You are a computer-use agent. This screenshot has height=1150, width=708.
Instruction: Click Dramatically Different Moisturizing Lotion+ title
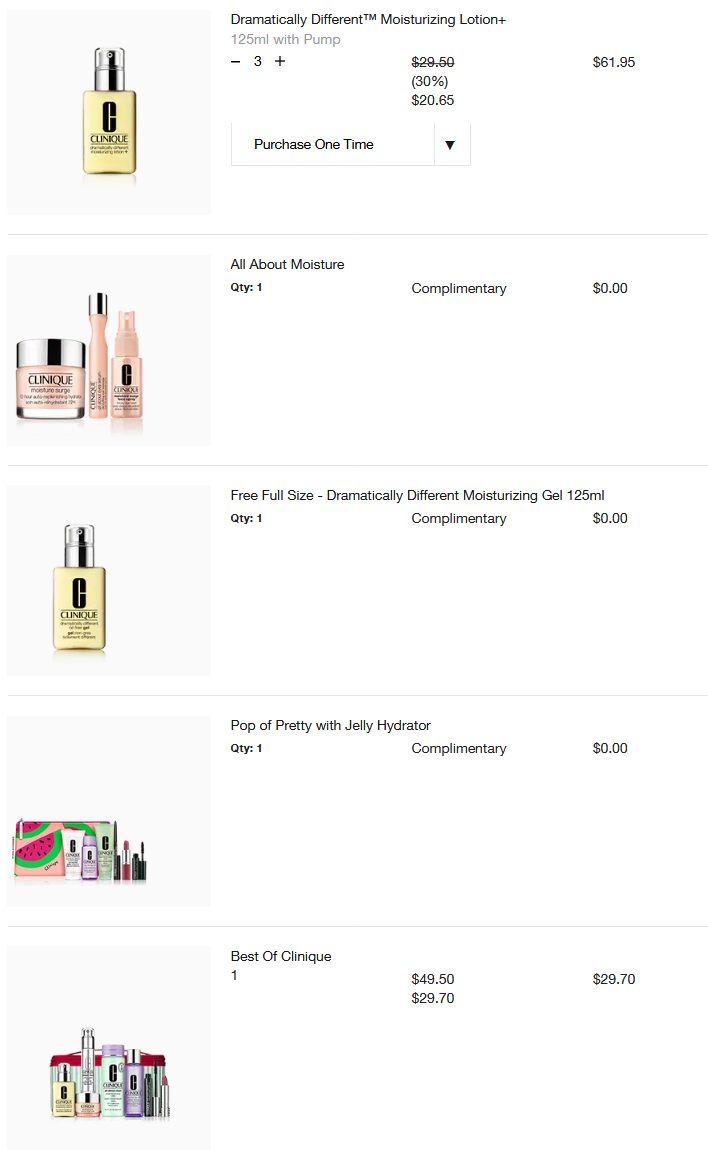368,20
